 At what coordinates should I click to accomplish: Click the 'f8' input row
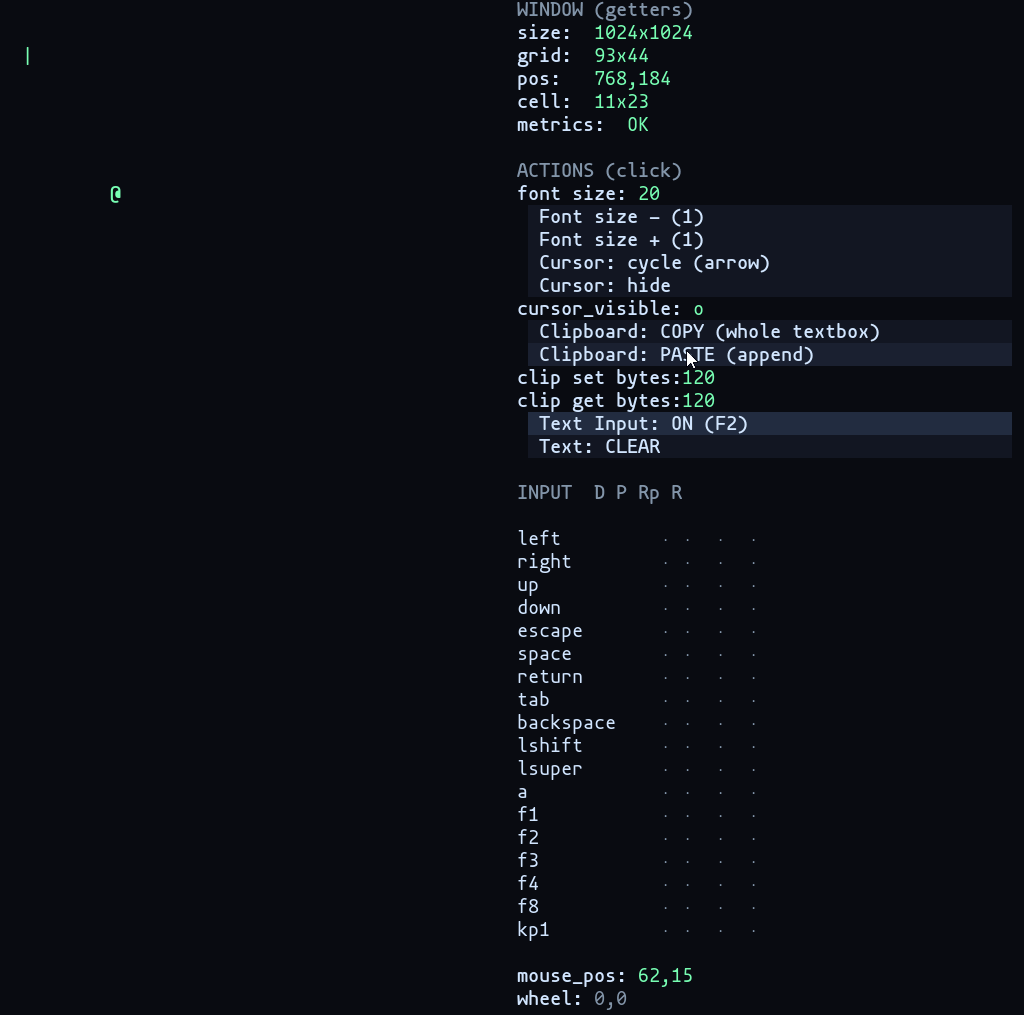point(637,907)
